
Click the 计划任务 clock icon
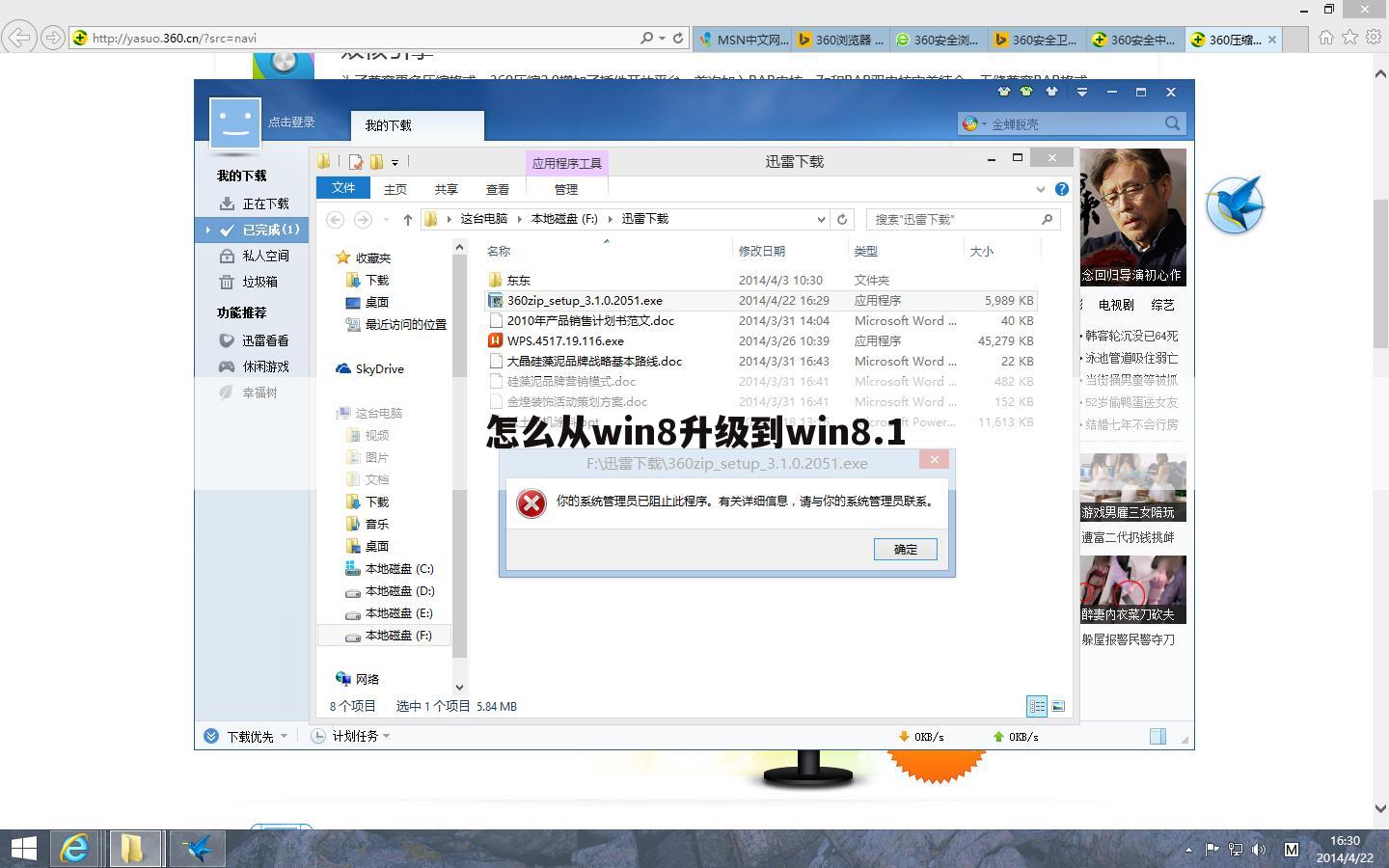pyautogui.click(x=318, y=736)
